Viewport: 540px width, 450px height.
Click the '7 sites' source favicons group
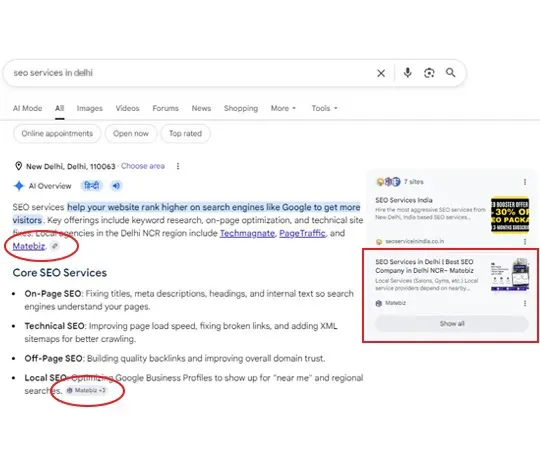click(x=388, y=182)
